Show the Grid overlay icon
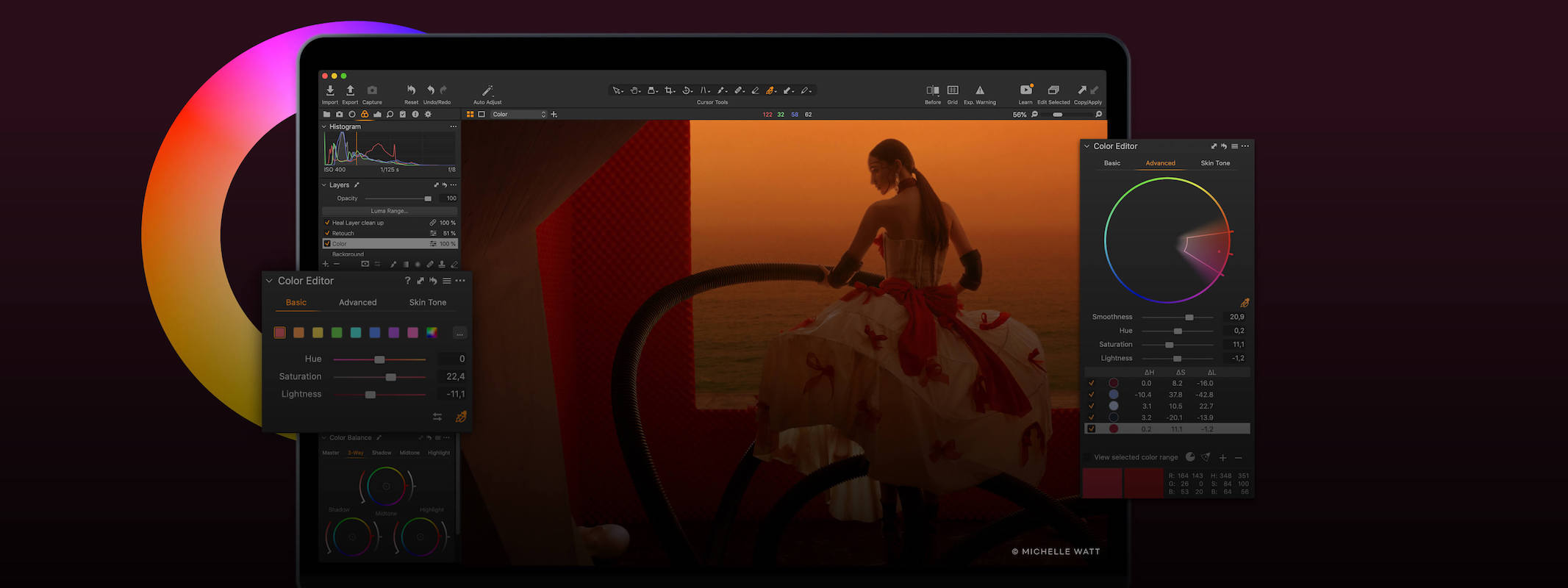The height and width of the screenshot is (588, 1568). [x=953, y=90]
